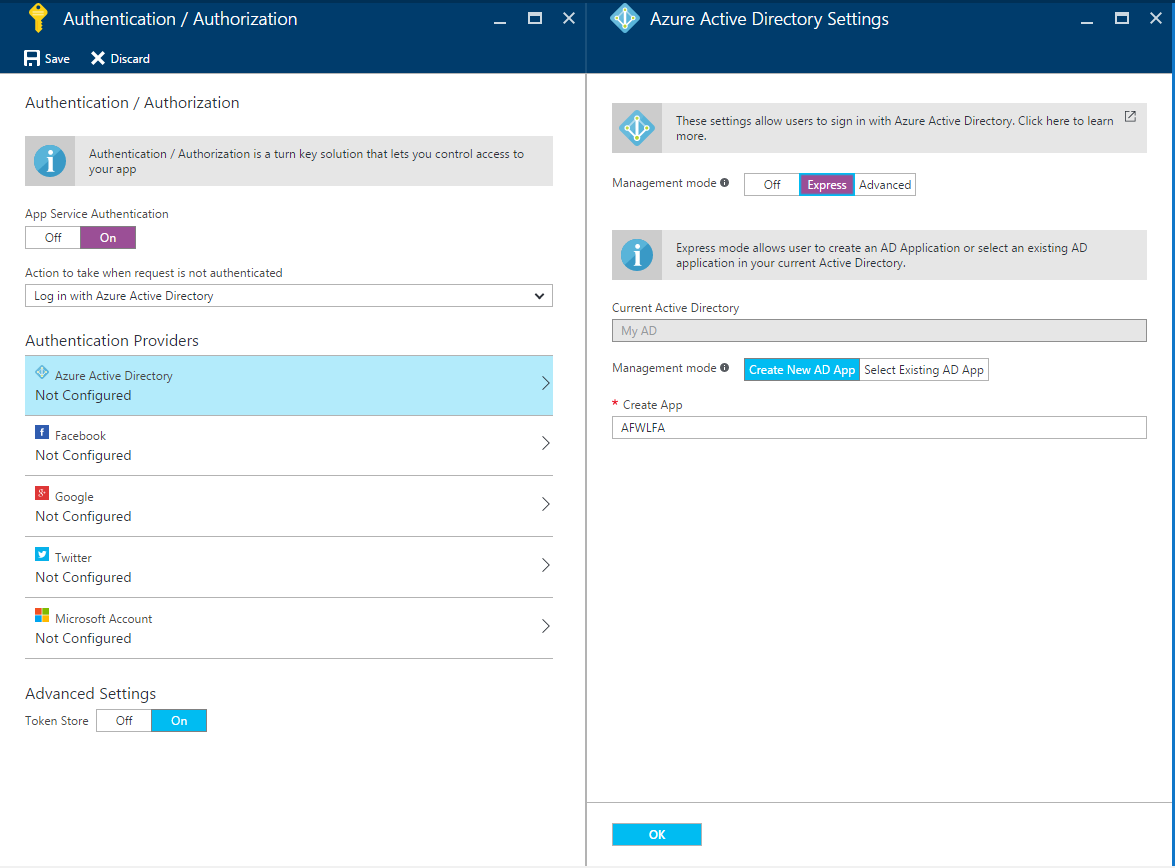
Task: Close the Authentication / Authorization blade
Action: pyautogui.click(x=569, y=18)
